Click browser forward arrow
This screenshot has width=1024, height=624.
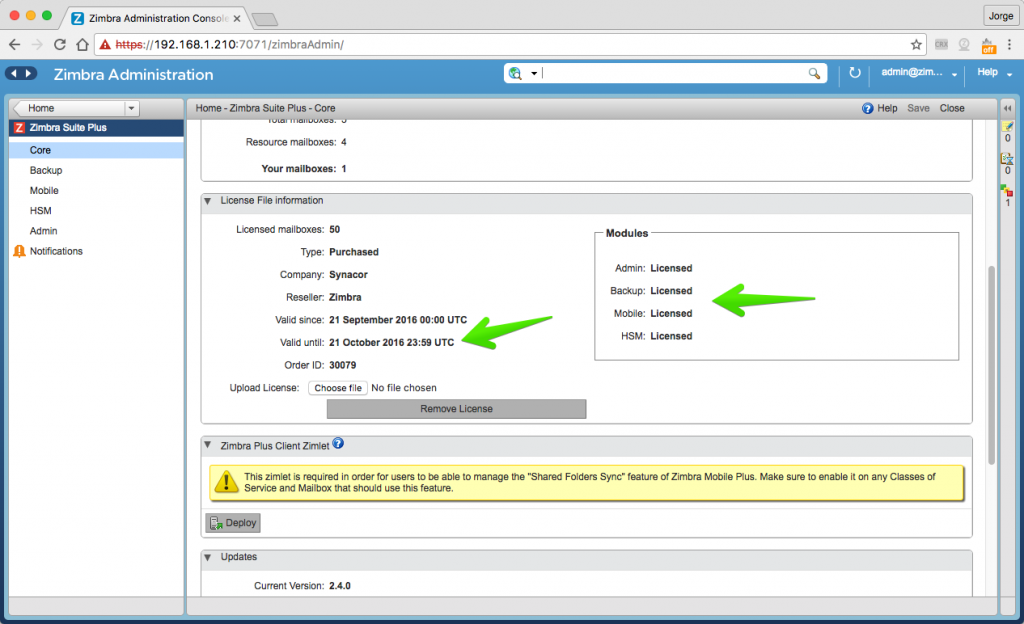[x=37, y=44]
